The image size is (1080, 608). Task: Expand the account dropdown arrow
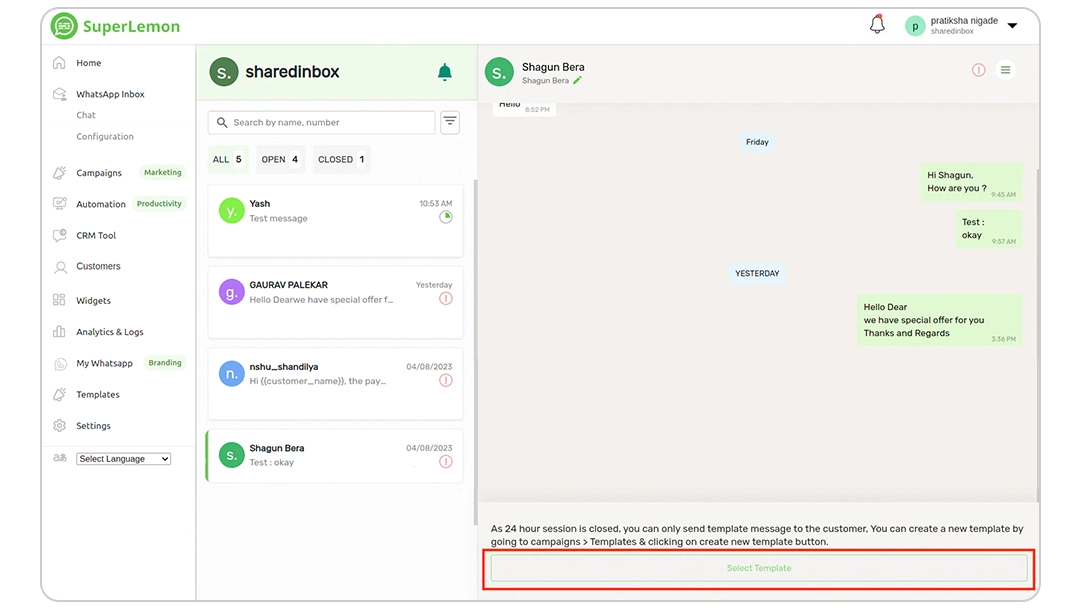coord(1012,25)
